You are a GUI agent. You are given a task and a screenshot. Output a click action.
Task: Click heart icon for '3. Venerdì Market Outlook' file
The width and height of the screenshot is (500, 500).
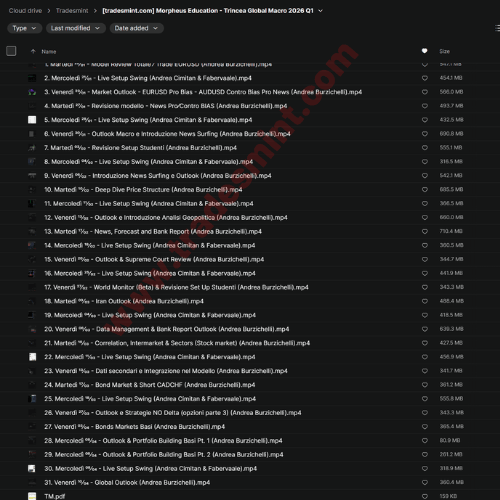425,92
